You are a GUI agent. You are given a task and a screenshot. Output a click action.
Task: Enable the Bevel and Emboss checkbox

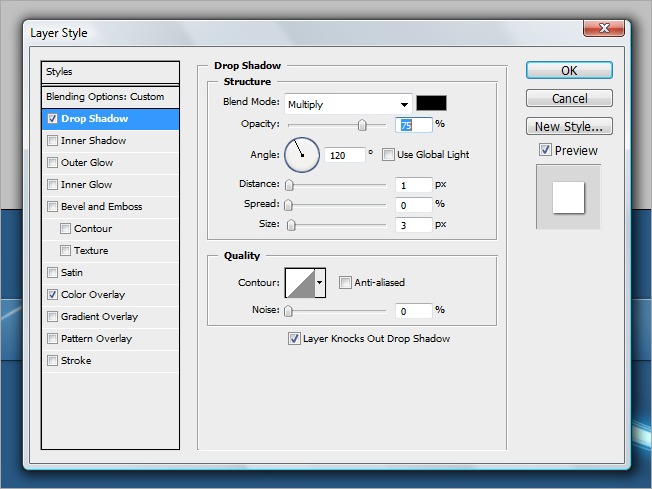coord(52,207)
